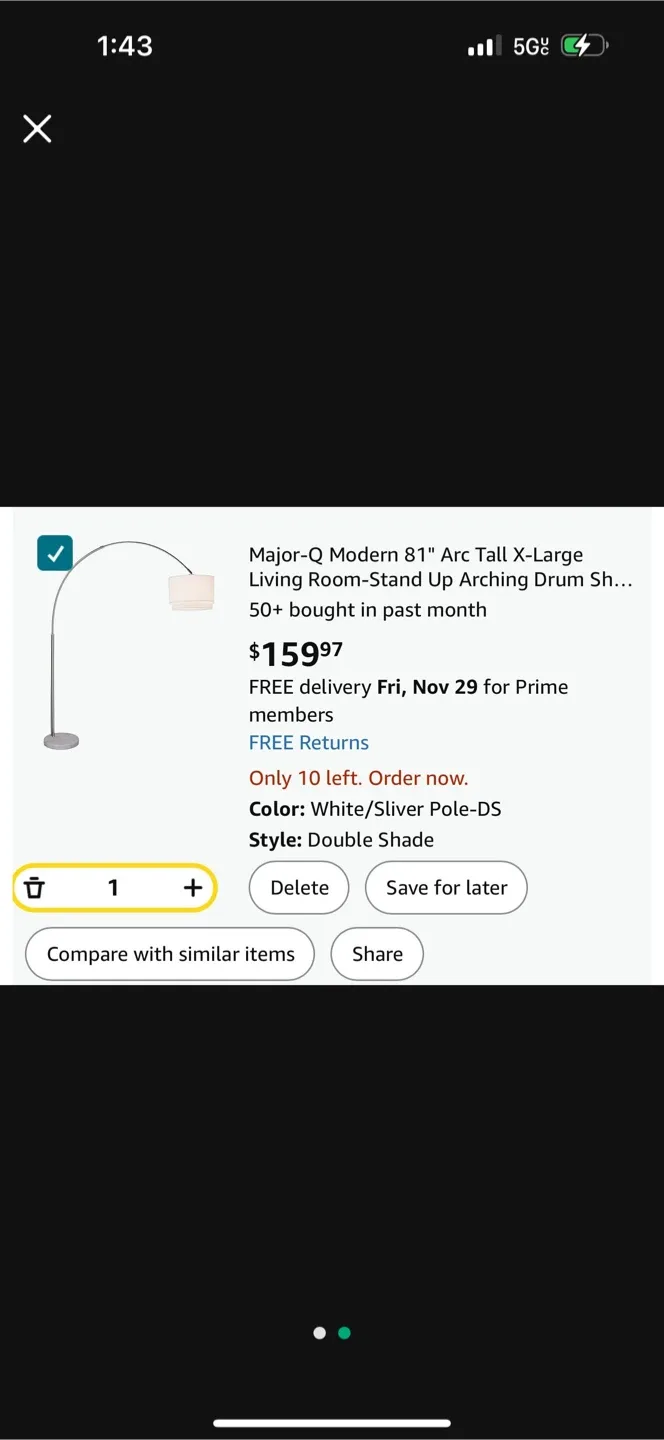664x1440 pixels.
Task: Tap the Delete button
Action: pyautogui.click(x=298, y=887)
